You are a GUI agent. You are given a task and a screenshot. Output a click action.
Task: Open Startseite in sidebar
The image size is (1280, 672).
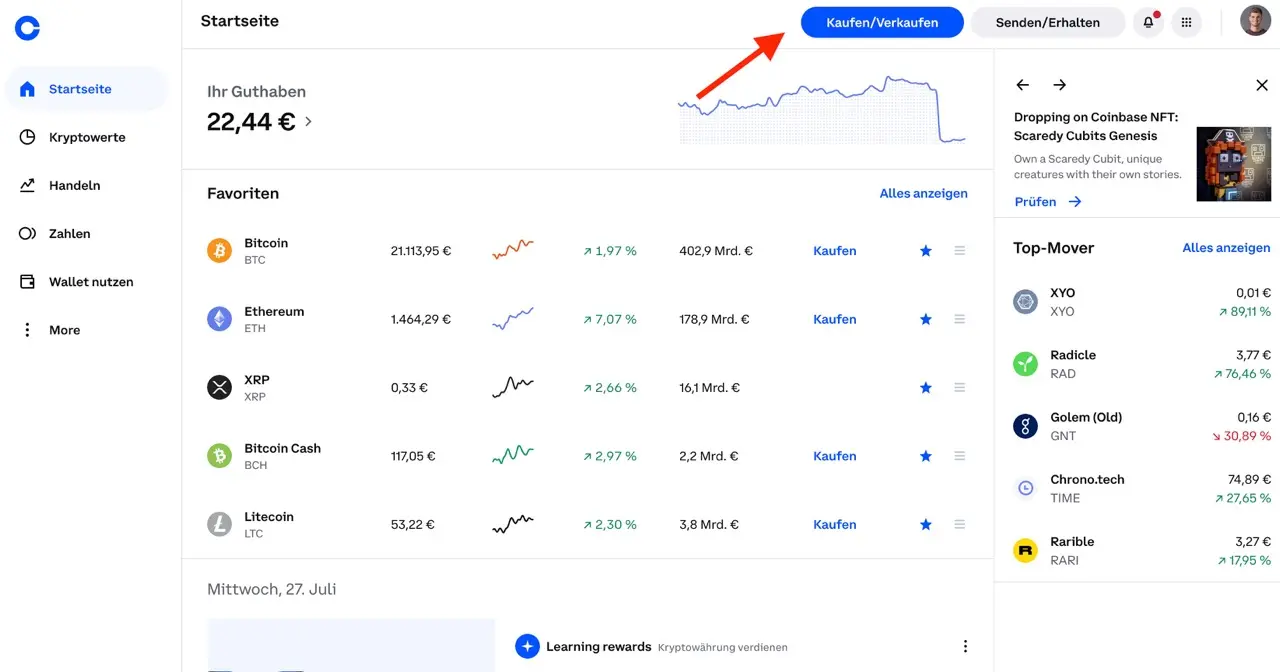86,89
